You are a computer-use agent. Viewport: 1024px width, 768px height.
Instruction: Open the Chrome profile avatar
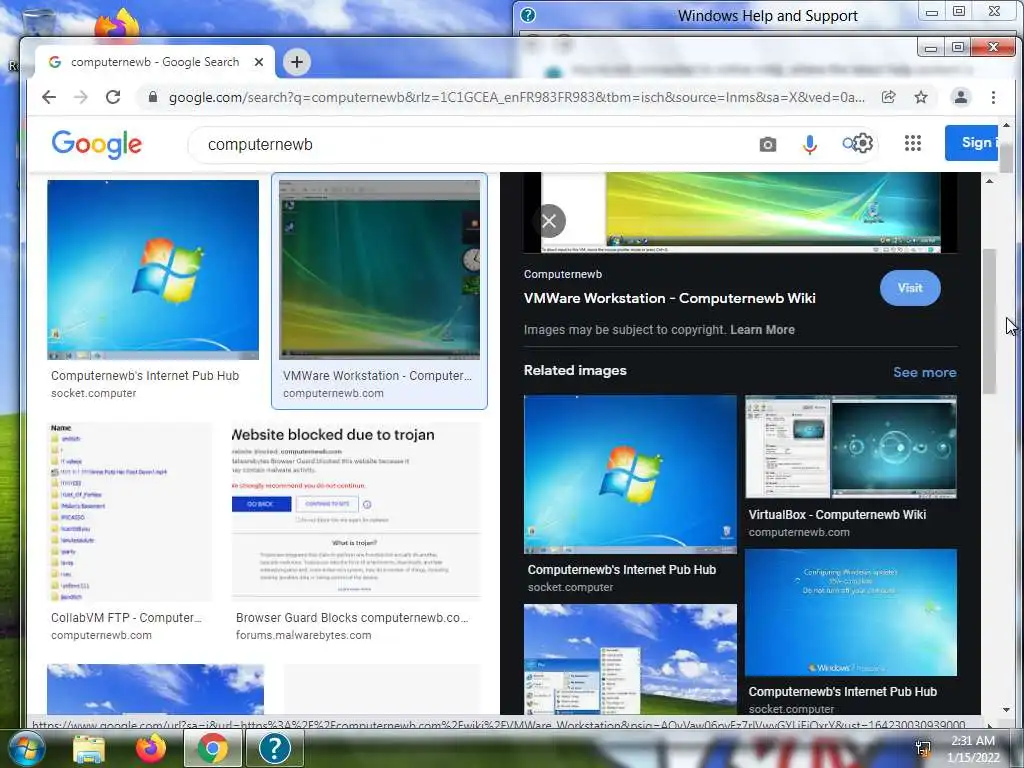coord(961,97)
